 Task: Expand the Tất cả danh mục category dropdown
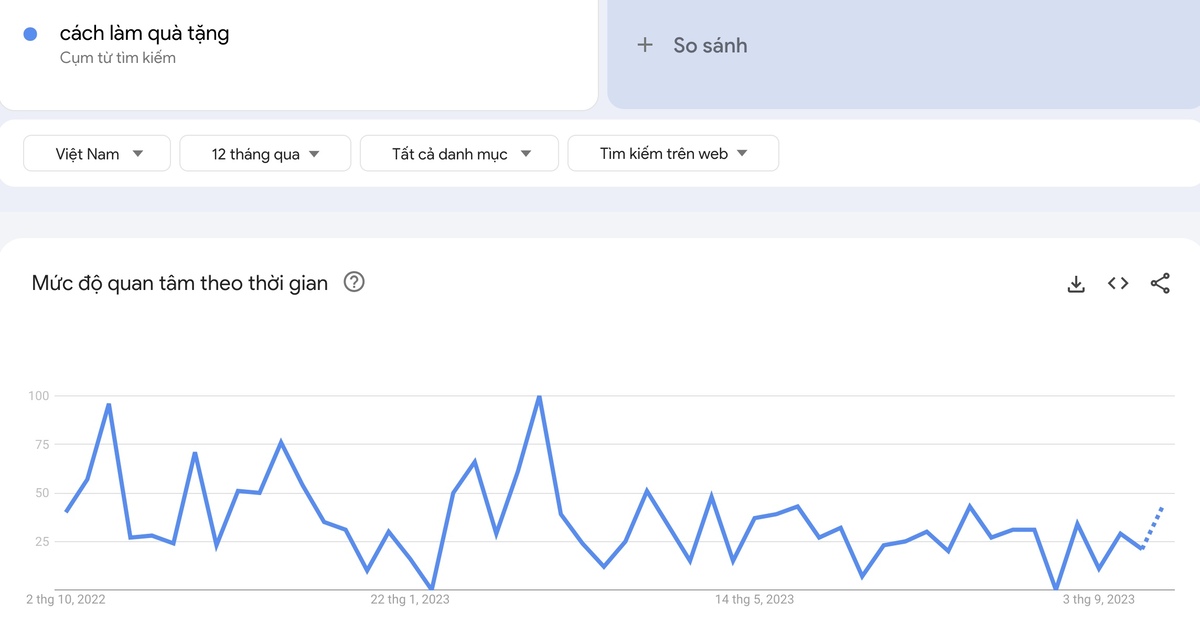[460, 154]
